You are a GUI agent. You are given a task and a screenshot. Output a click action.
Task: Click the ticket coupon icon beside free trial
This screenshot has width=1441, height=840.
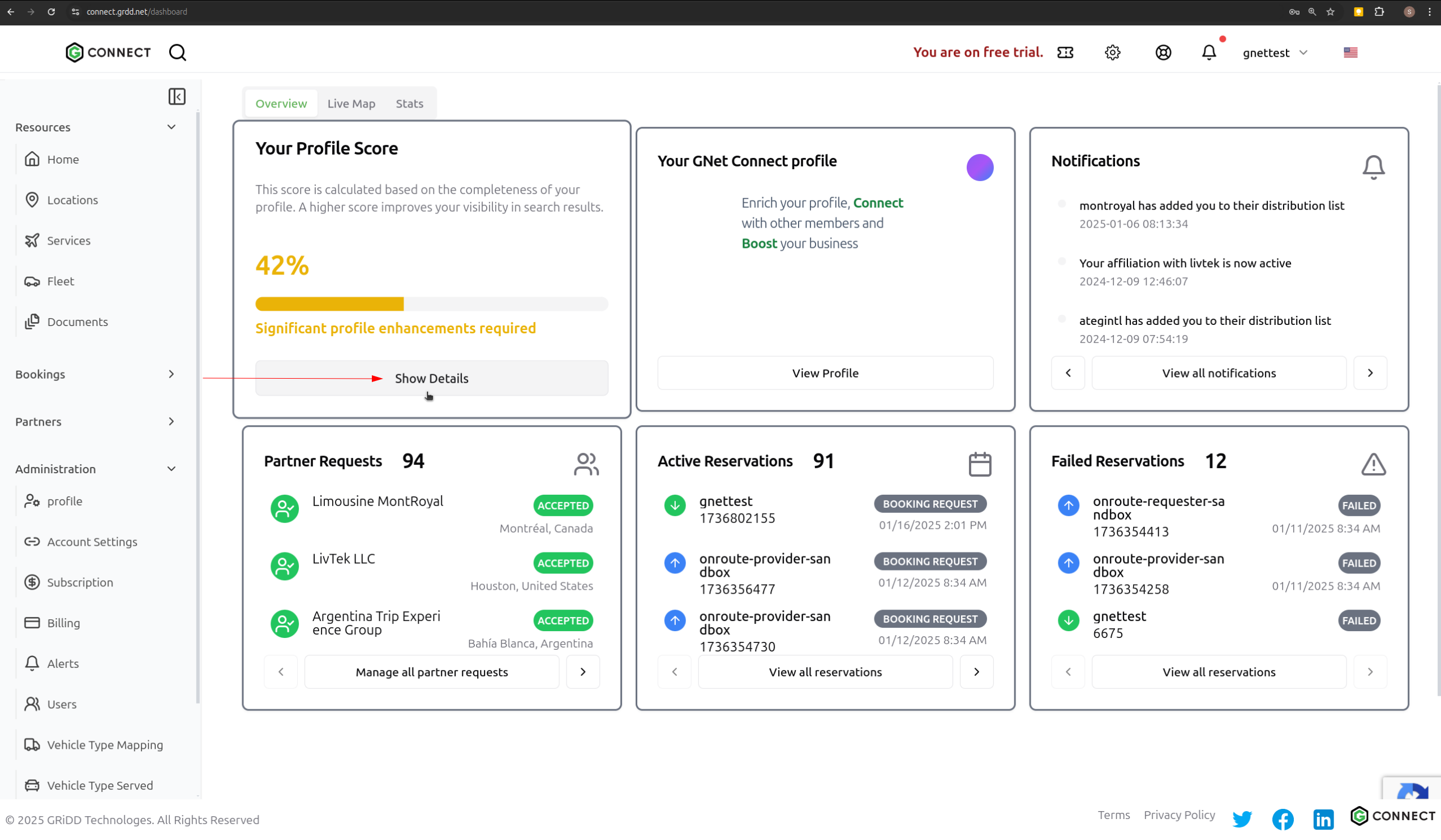coord(1065,53)
